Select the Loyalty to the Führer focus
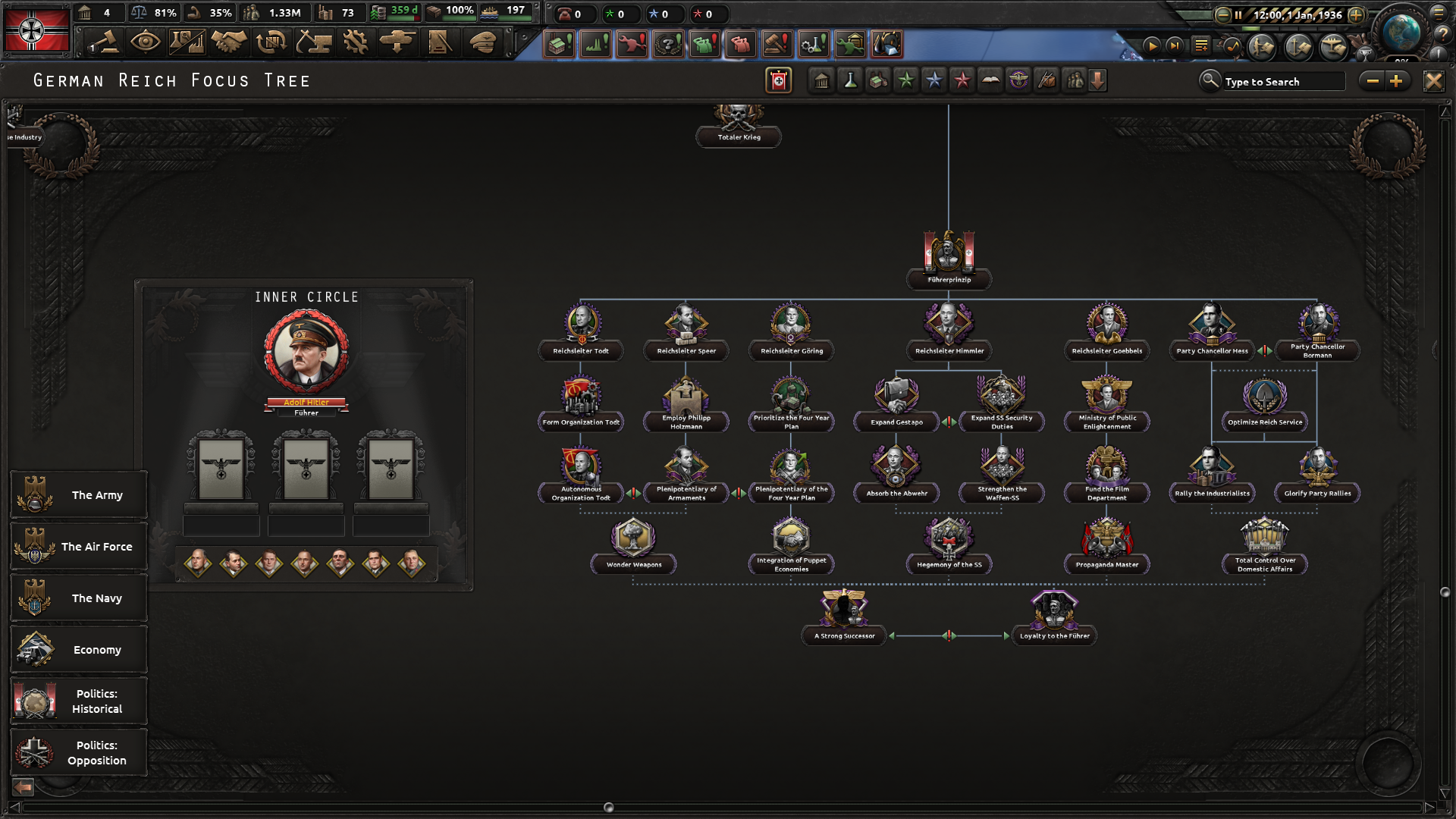 click(x=1054, y=616)
